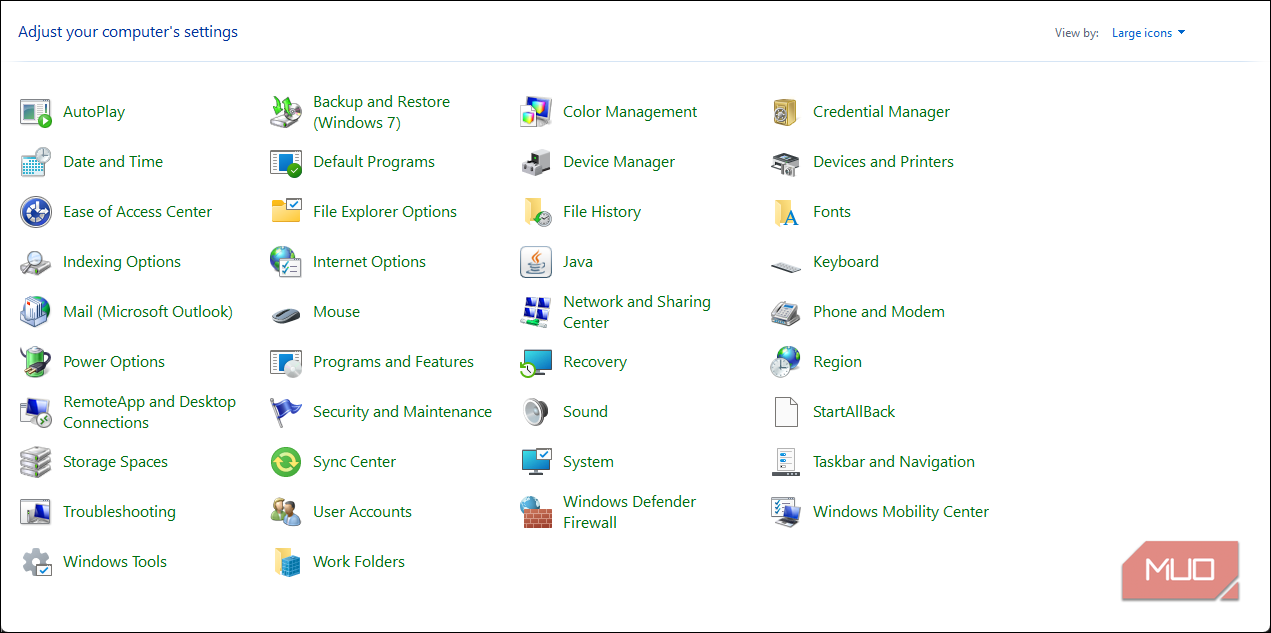This screenshot has width=1271, height=633.
Task: Click the Backup and Restore icon
Action: click(286, 112)
